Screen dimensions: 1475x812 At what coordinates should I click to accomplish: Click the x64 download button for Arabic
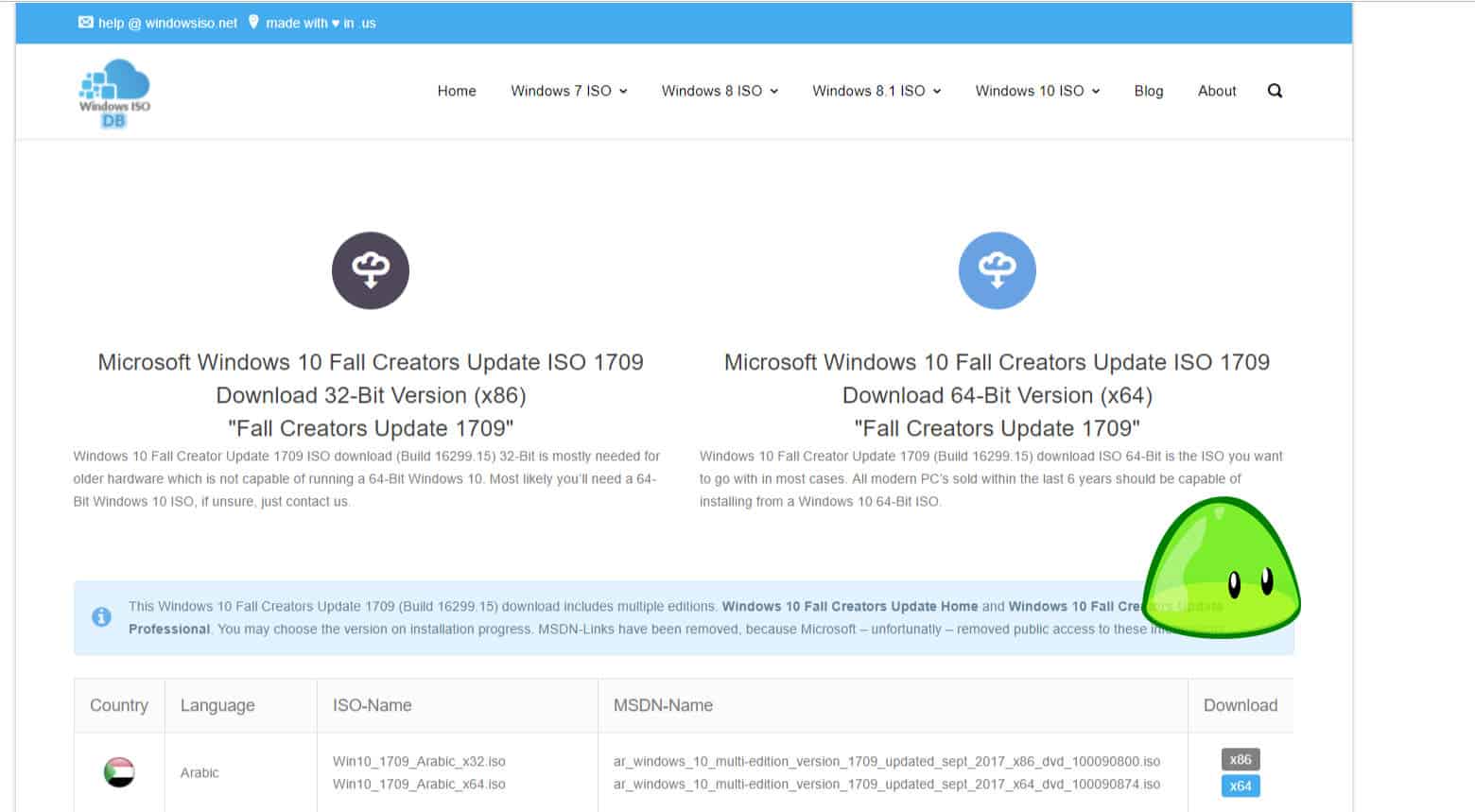[1240, 786]
